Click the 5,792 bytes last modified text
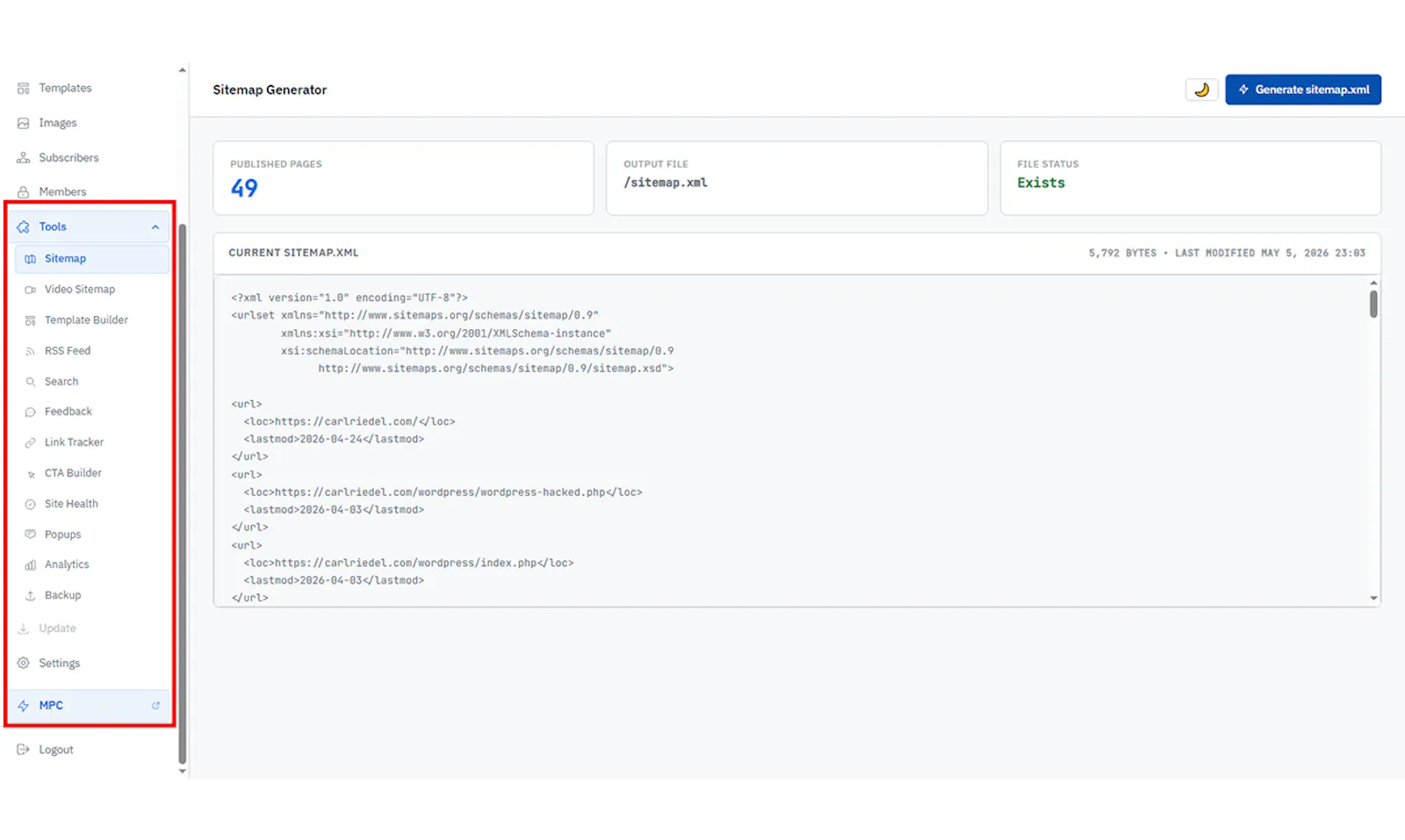Viewport: 1405px width, 840px height. tap(1227, 253)
